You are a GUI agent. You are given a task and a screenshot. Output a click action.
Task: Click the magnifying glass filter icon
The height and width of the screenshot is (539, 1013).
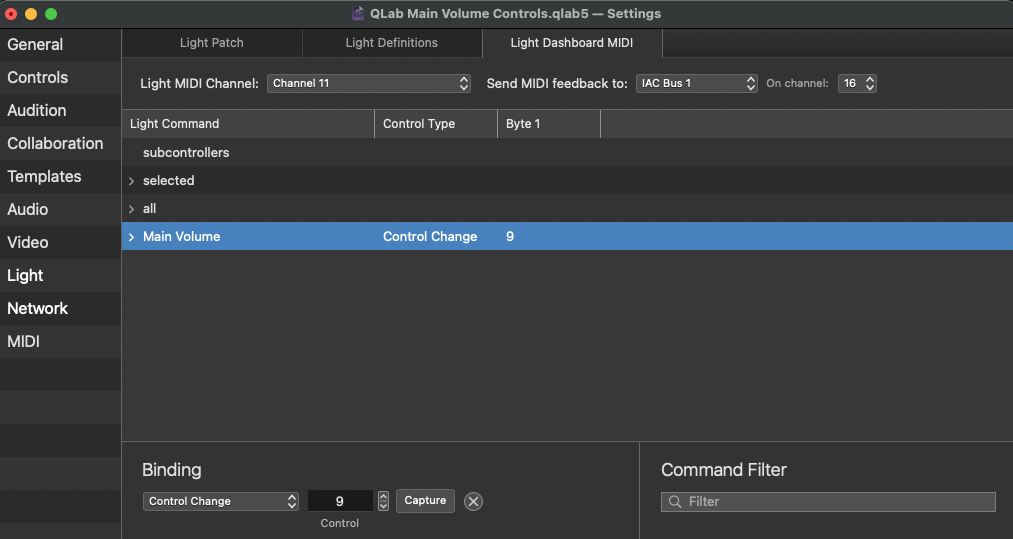pos(675,502)
